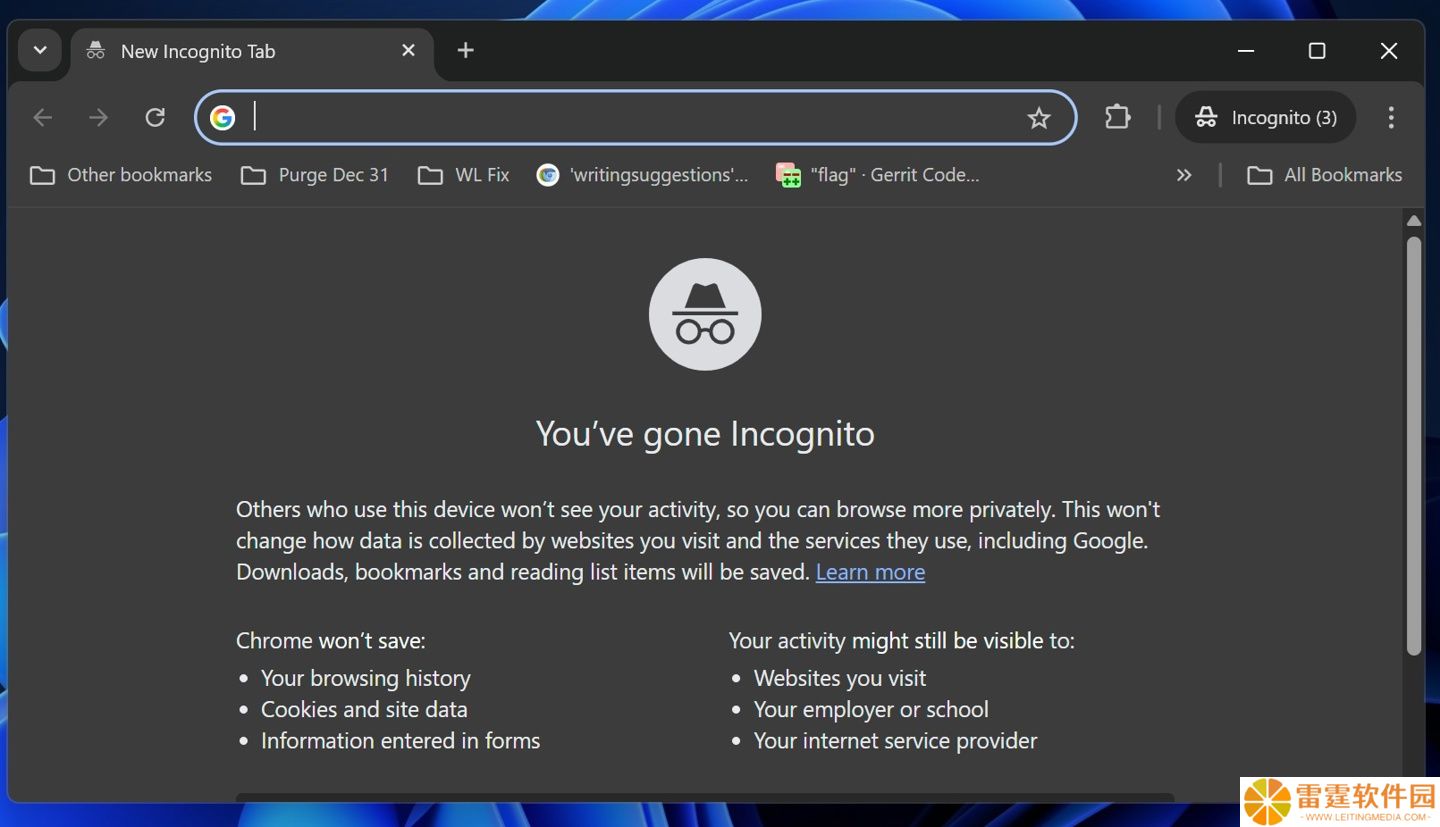Expand hidden bookmarks with double chevron
This screenshot has width=1440, height=827.
[x=1184, y=175]
